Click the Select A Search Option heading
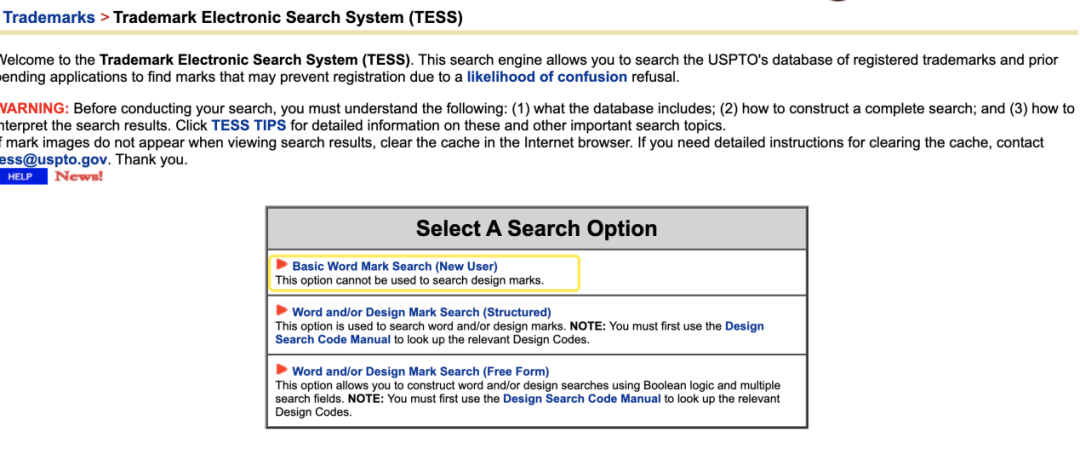Viewport: 1080px width, 449px height. pyautogui.click(x=536, y=228)
